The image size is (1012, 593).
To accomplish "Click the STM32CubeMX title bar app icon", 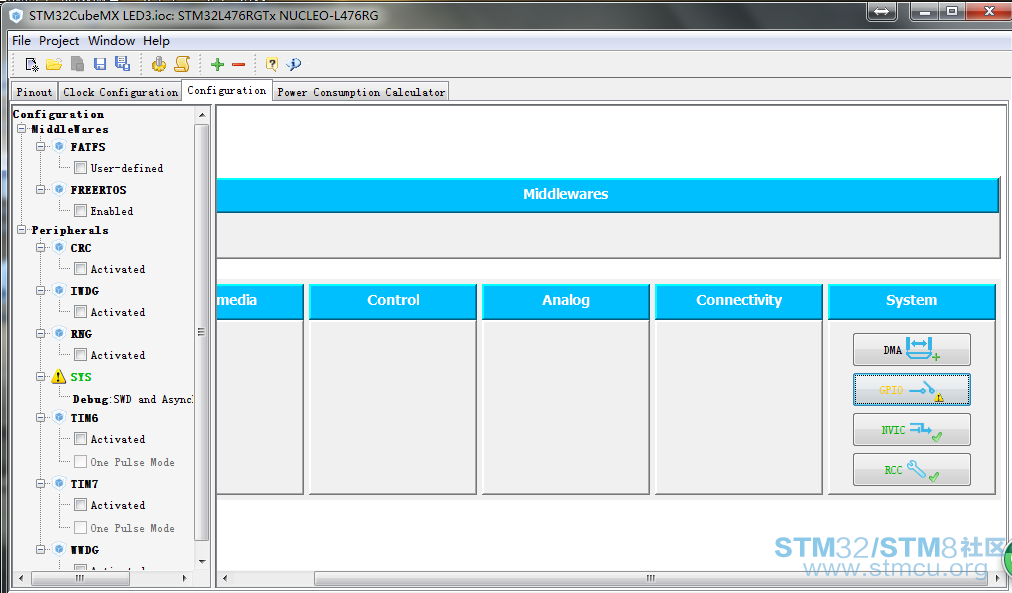I will tap(16, 15).
